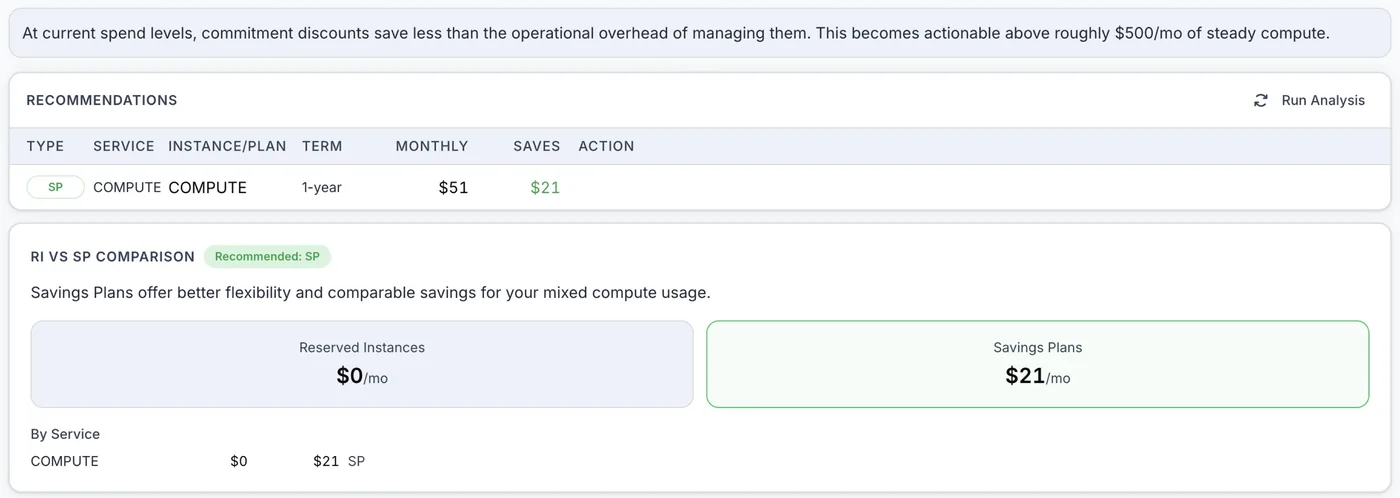This screenshot has width=1400, height=498.
Task: Click the green $21 saves value in table
Action: coord(545,187)
